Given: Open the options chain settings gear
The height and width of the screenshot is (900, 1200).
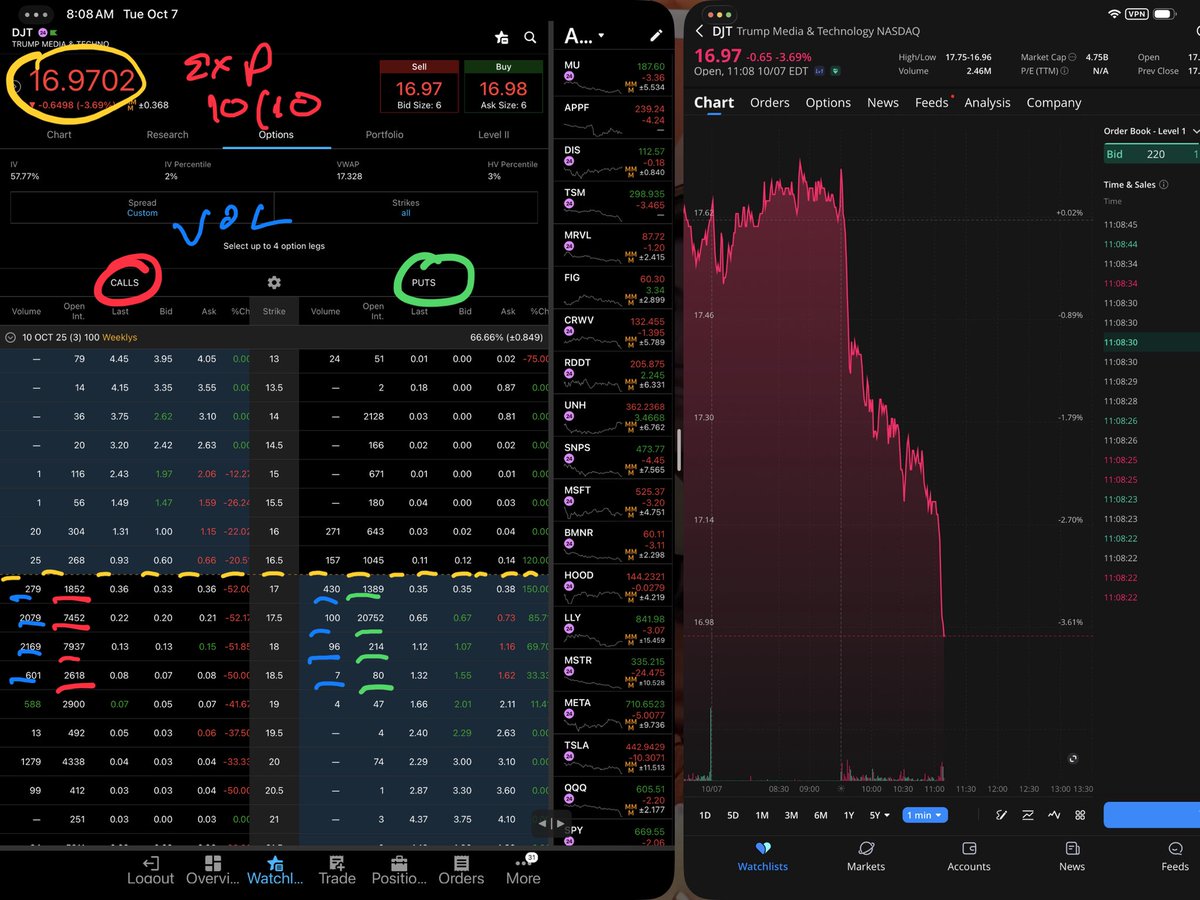Looking at the screenshot, I should pyautogui.click(x=274, y=283).
